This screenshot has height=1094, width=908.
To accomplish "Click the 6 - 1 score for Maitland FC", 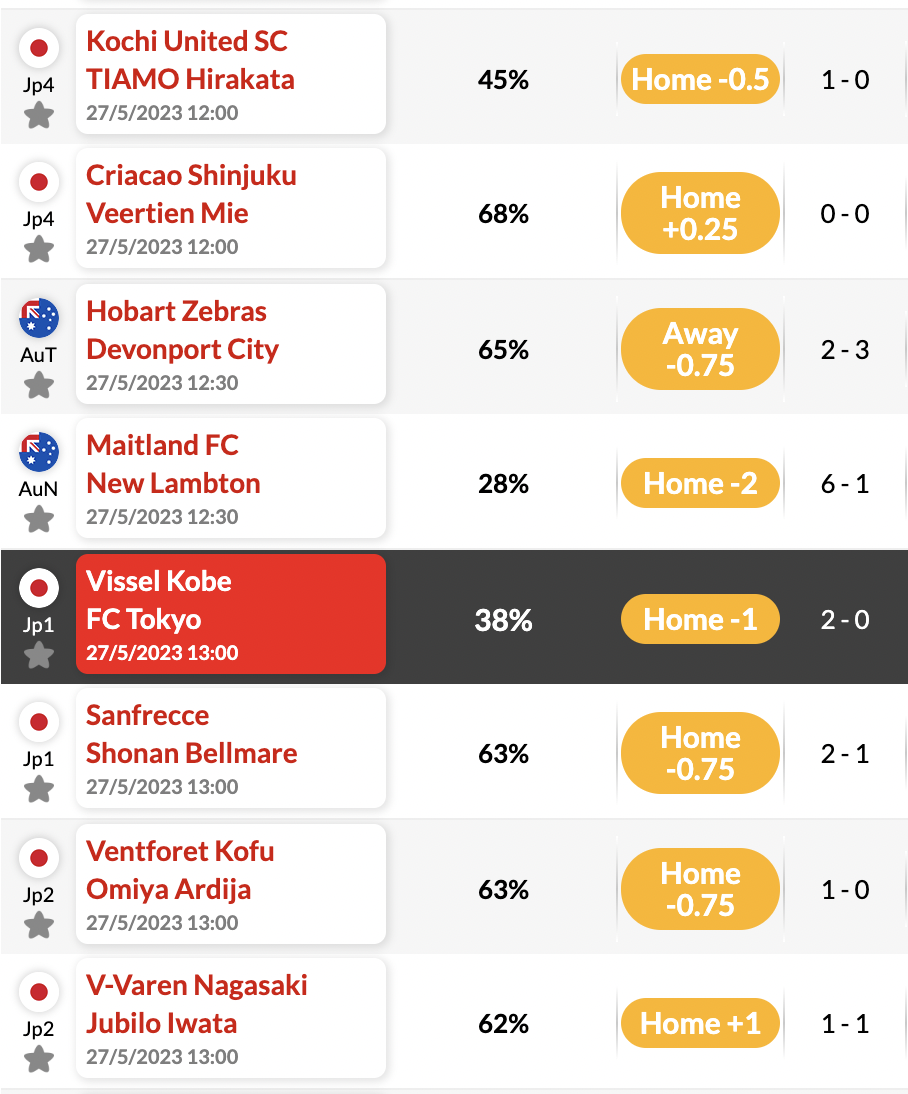I will 844,484.
